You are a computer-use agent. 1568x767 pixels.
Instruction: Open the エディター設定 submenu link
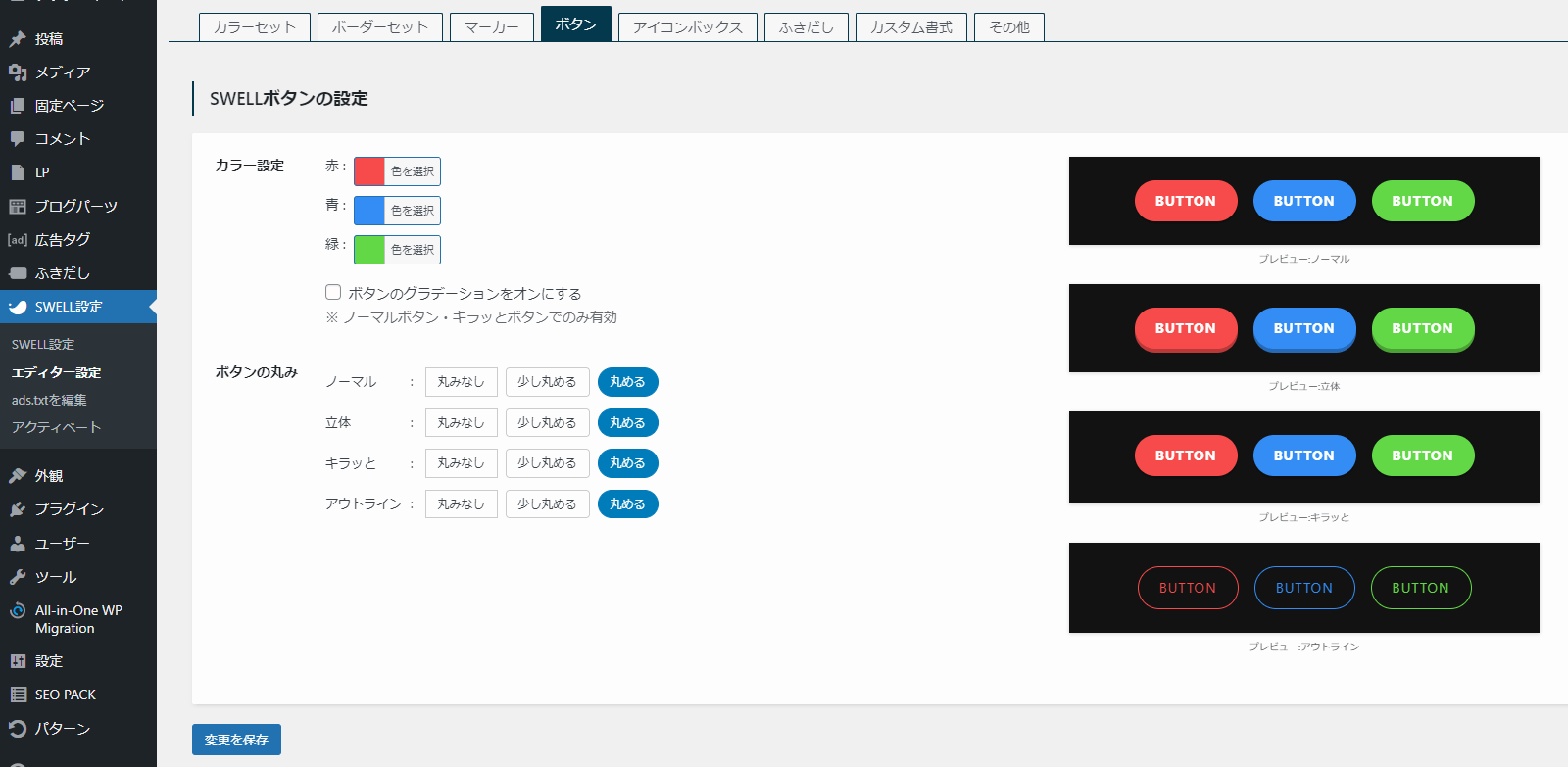coord(56,372)
